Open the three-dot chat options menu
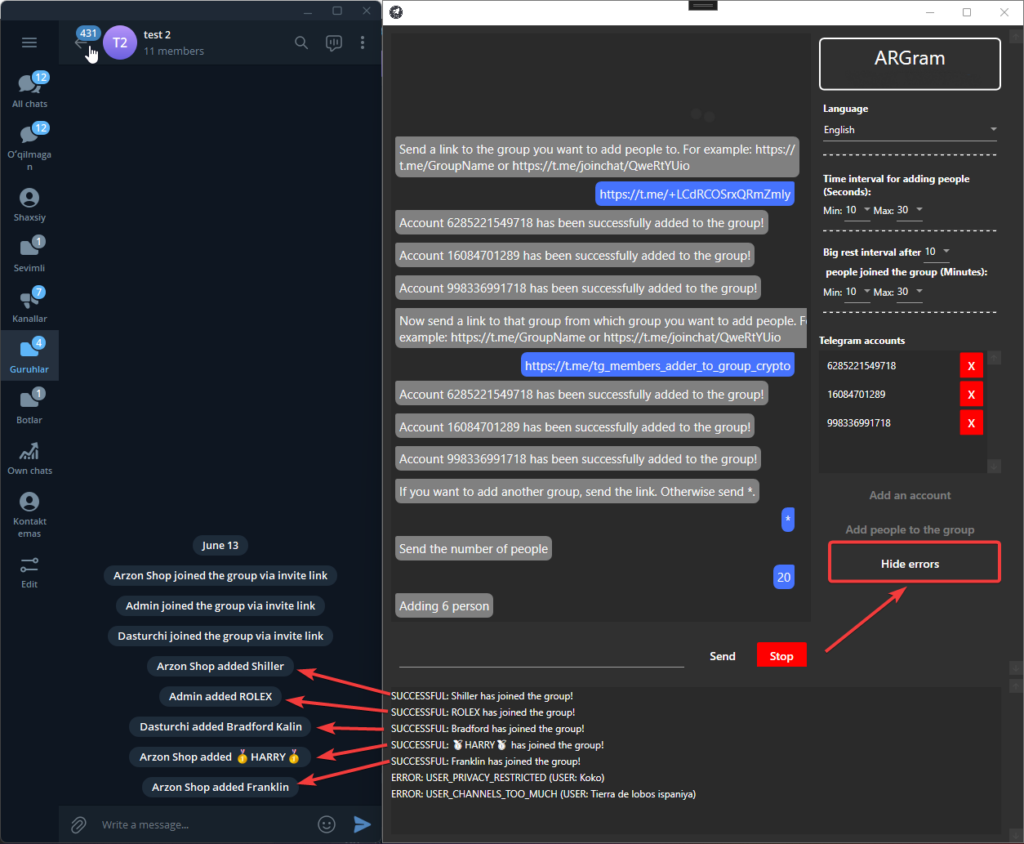This screenshot has width=1024, height=844. (362, 42)
